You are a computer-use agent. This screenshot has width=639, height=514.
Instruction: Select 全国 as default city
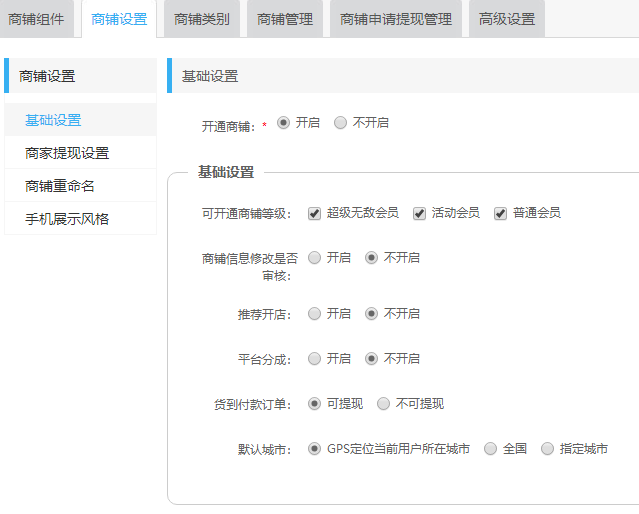[x=490, y=449]
